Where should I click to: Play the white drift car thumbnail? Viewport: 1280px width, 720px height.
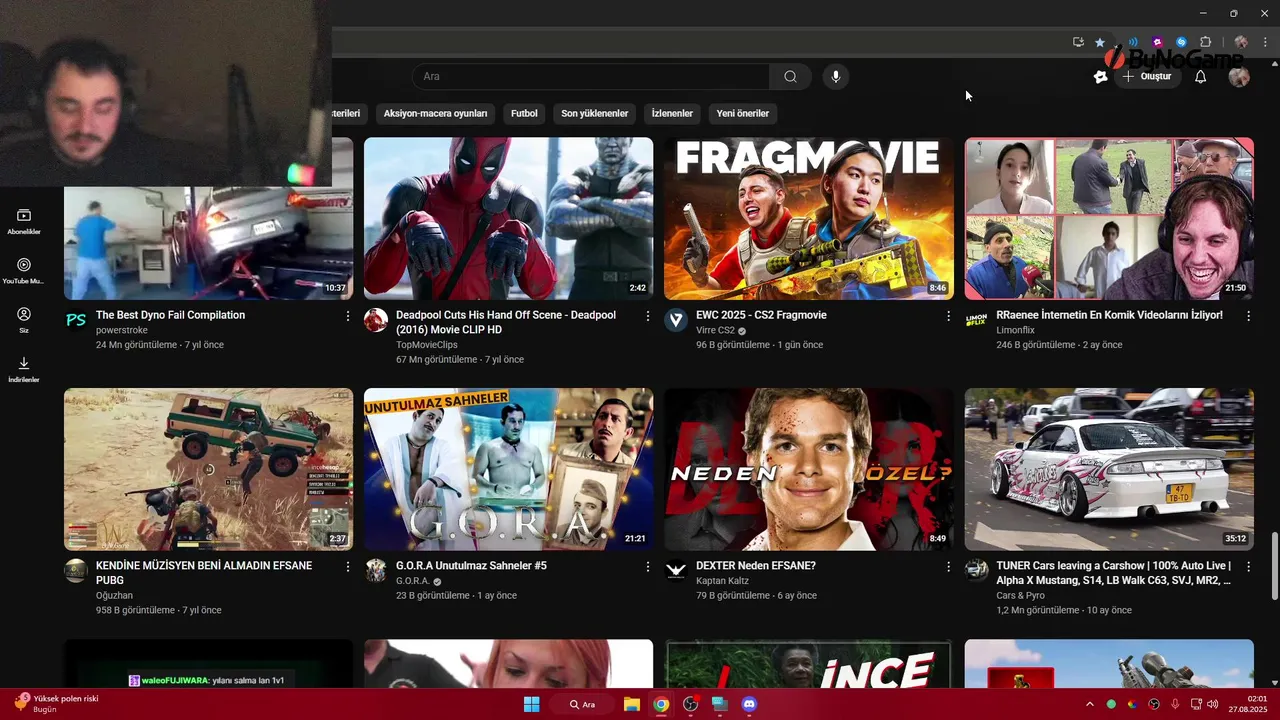(1109, 469)
